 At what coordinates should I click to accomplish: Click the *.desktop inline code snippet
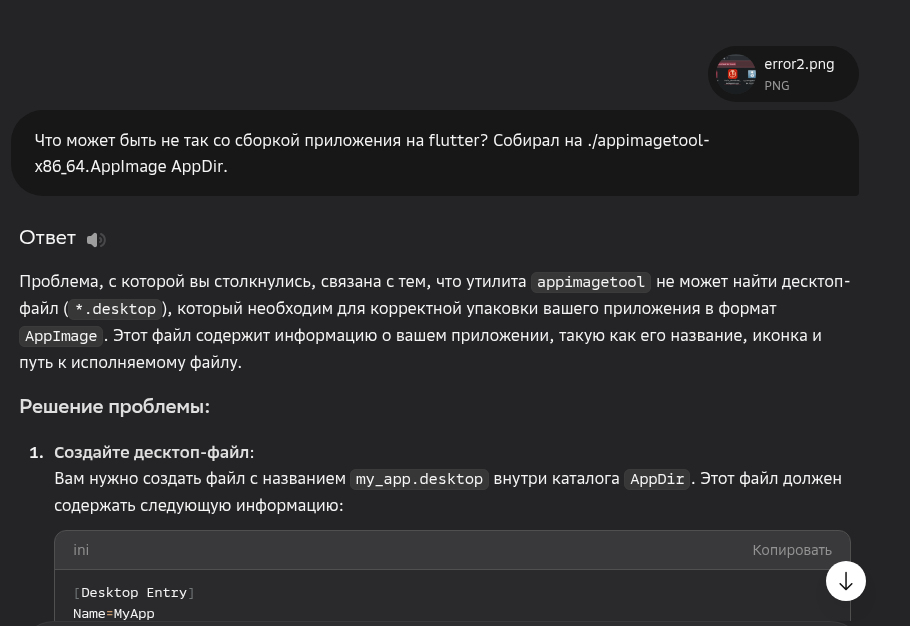pyautogui.click(x=115, y=309)
